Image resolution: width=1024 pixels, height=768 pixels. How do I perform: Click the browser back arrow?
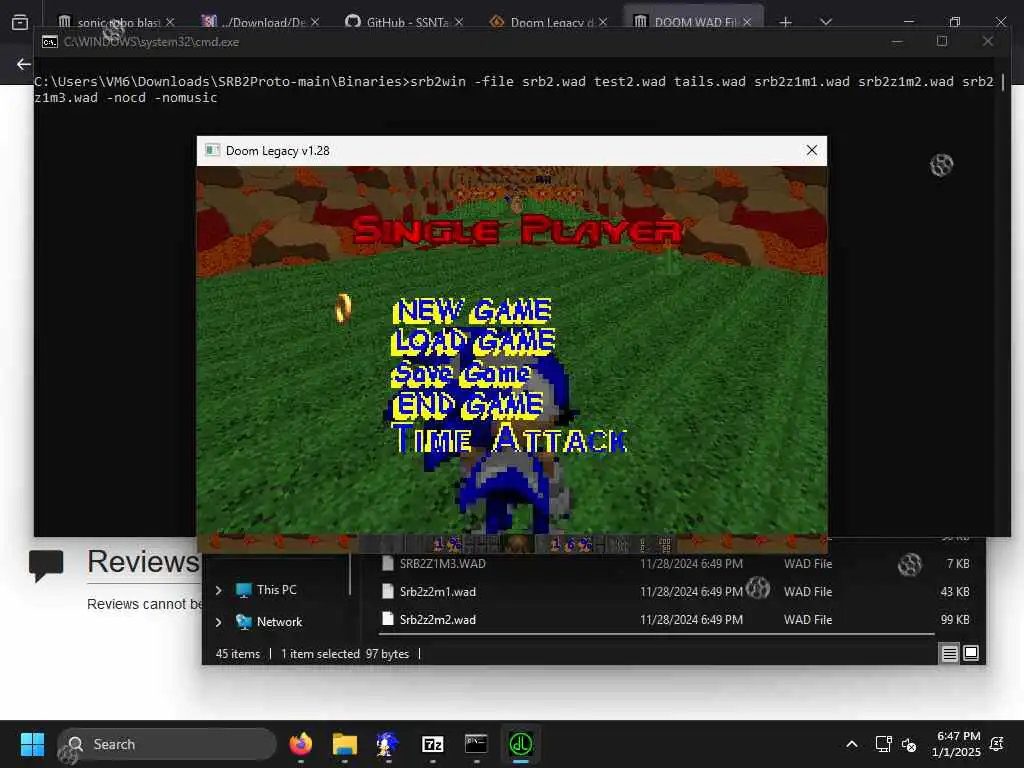click(24, 64)
